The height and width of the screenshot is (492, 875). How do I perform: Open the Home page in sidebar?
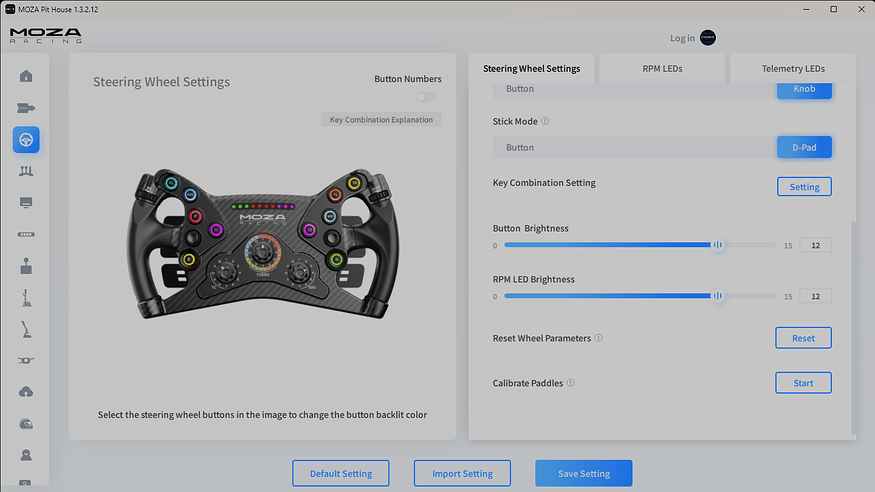(26, 76)
